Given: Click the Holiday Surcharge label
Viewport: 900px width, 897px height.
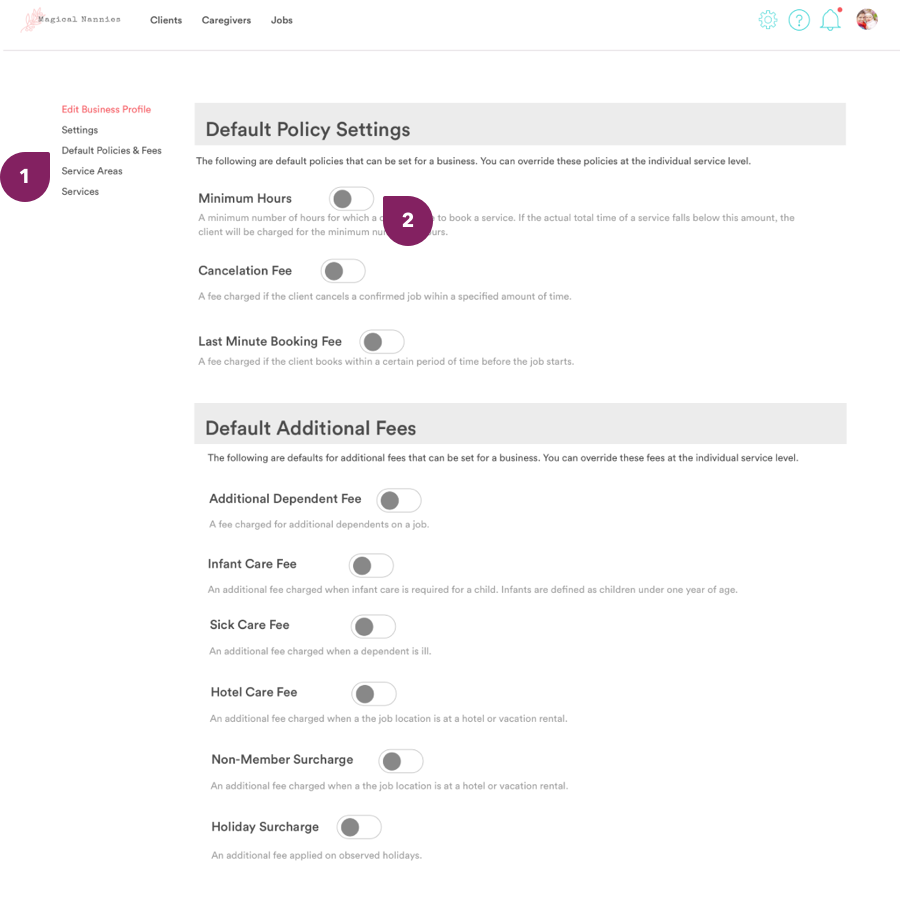Looking at the screenshot, I should [x=265, y=826].
